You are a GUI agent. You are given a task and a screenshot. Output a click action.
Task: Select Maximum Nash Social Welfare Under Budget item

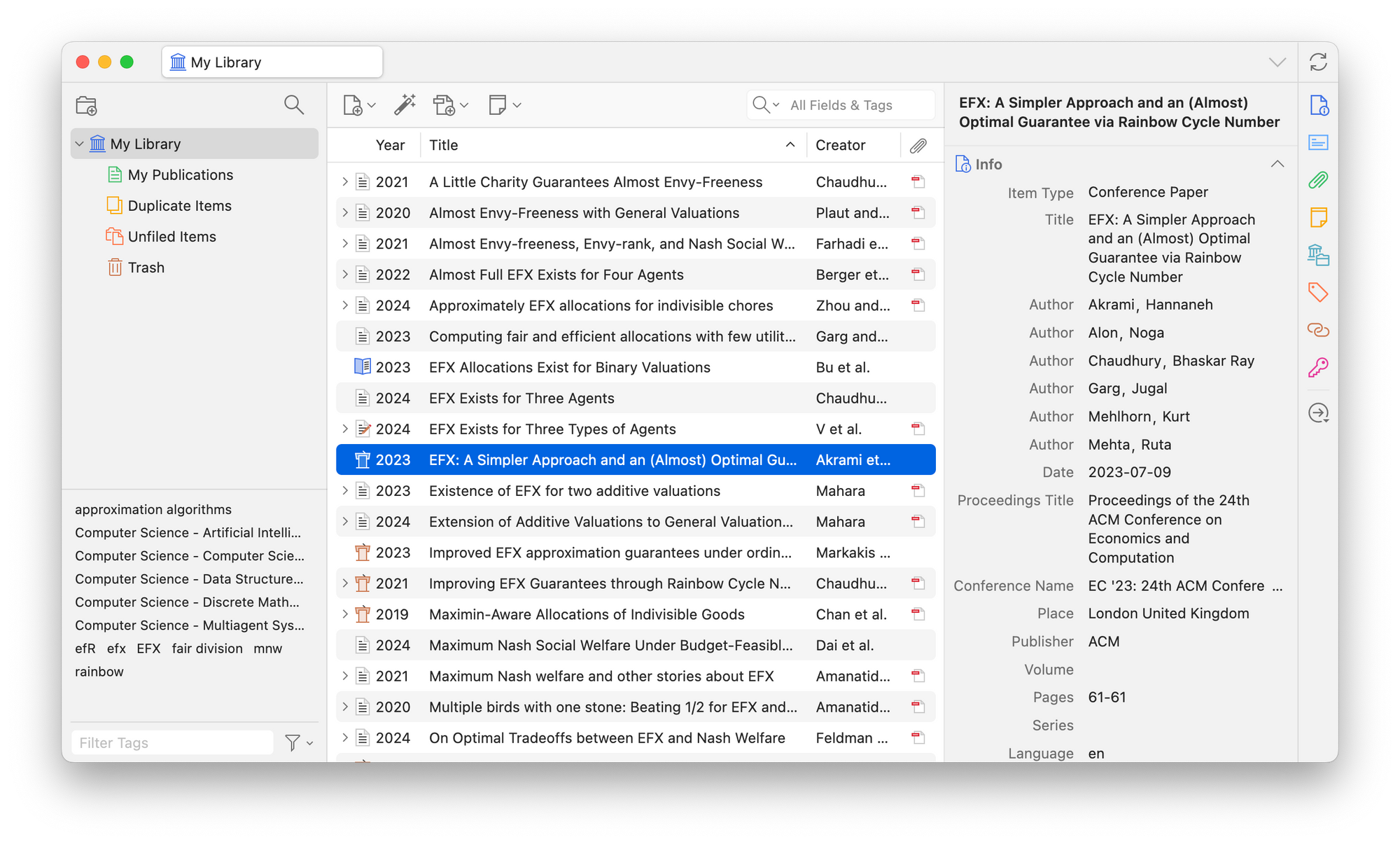(636, 645)
